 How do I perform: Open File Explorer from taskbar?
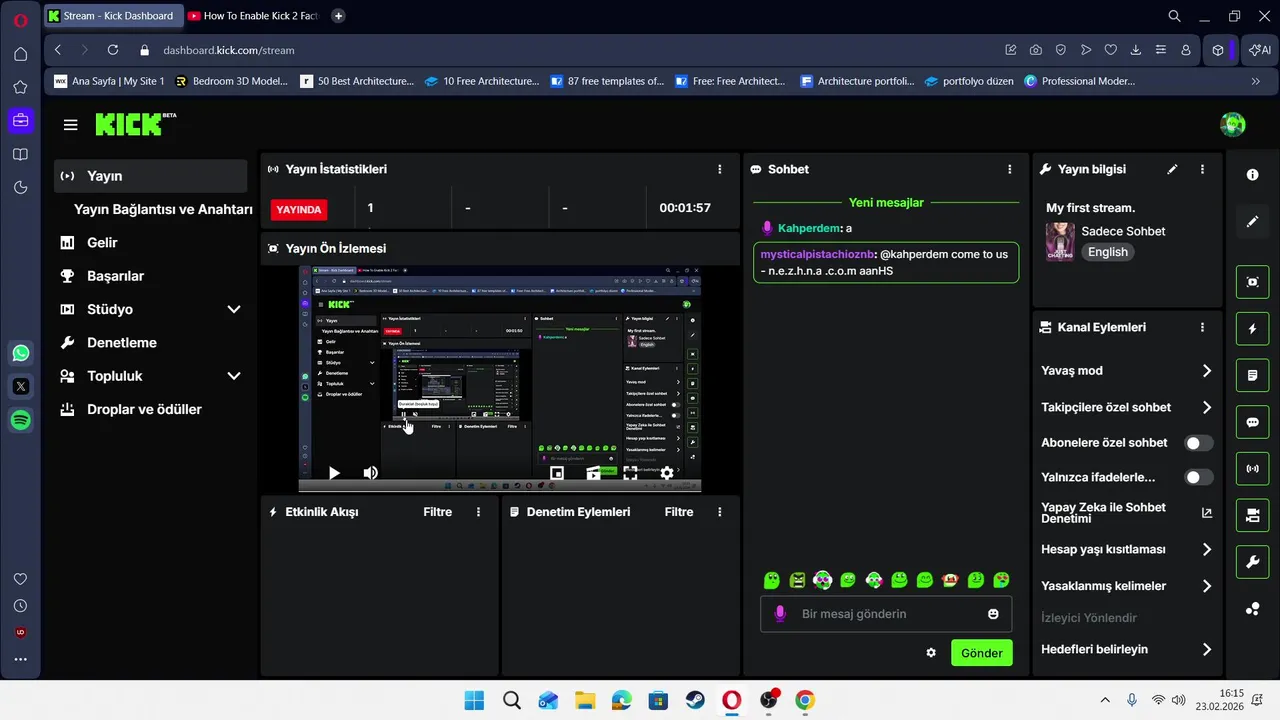click(585, 700)
